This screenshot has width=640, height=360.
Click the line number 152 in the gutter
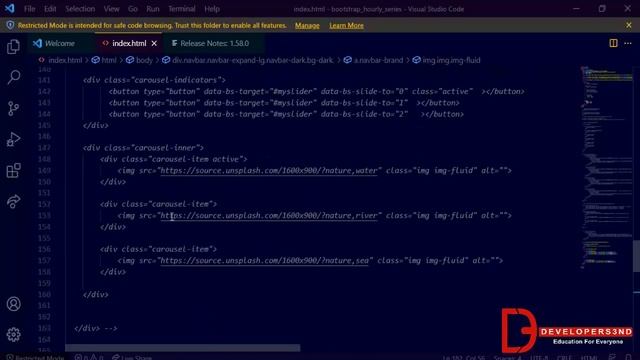[x=44, y=204]
